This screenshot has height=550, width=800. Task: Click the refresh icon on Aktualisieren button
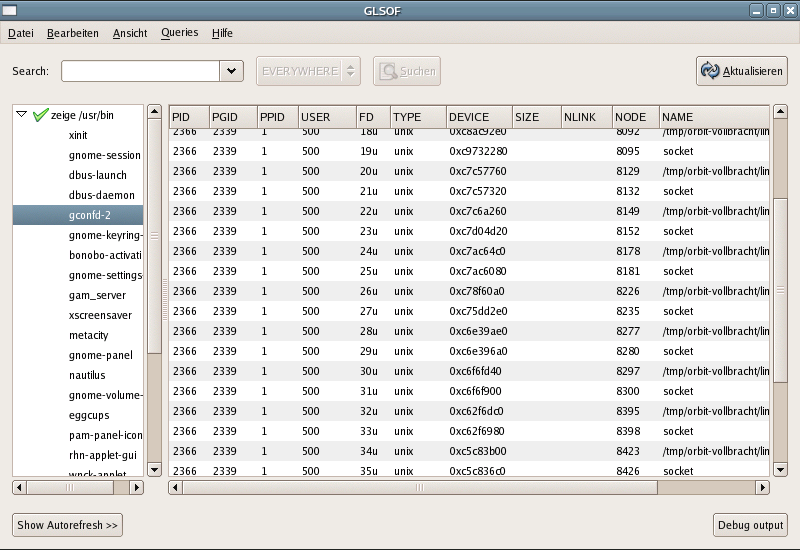pos(710,71)
